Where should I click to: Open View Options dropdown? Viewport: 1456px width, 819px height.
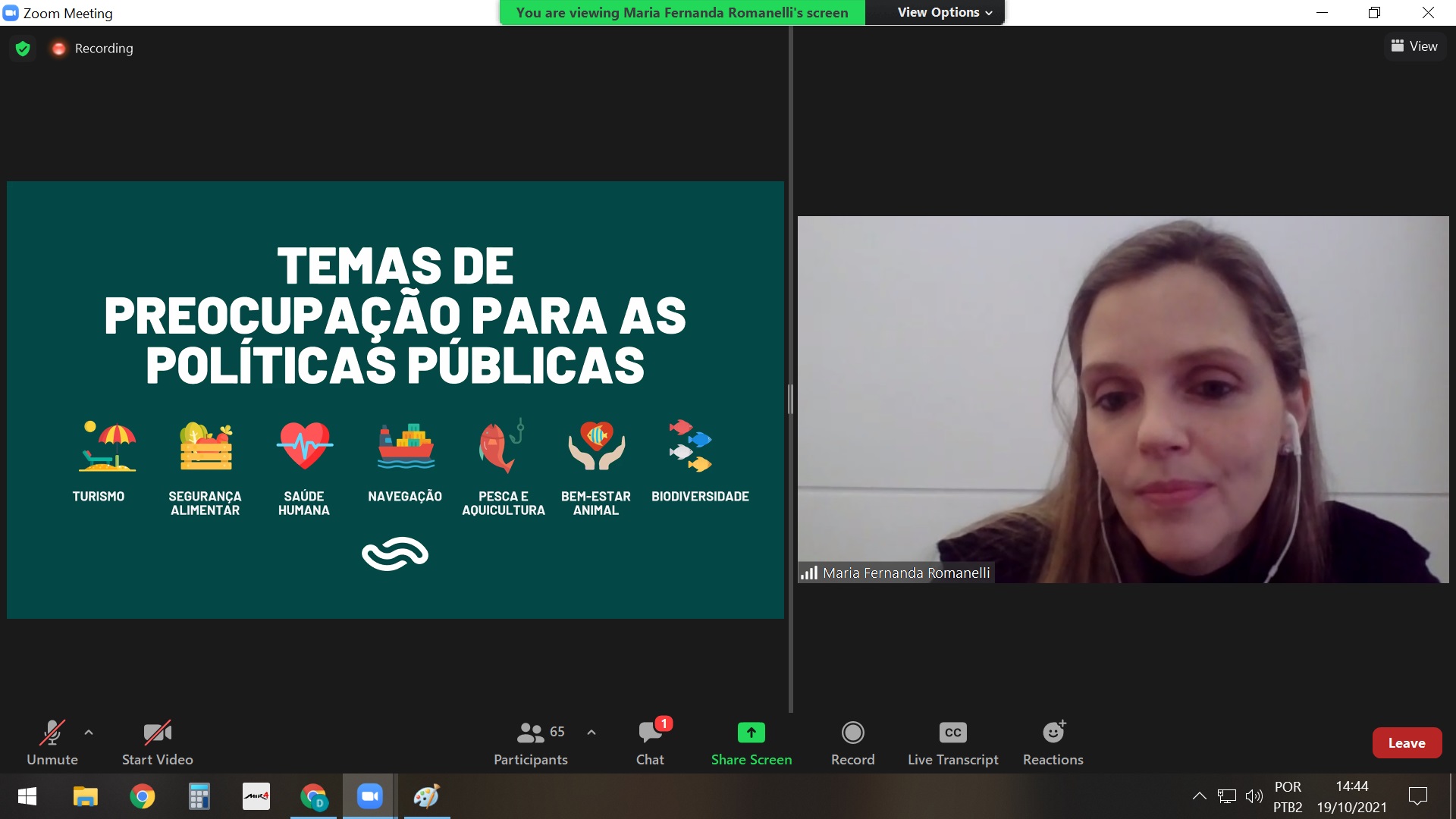(944, 12)
